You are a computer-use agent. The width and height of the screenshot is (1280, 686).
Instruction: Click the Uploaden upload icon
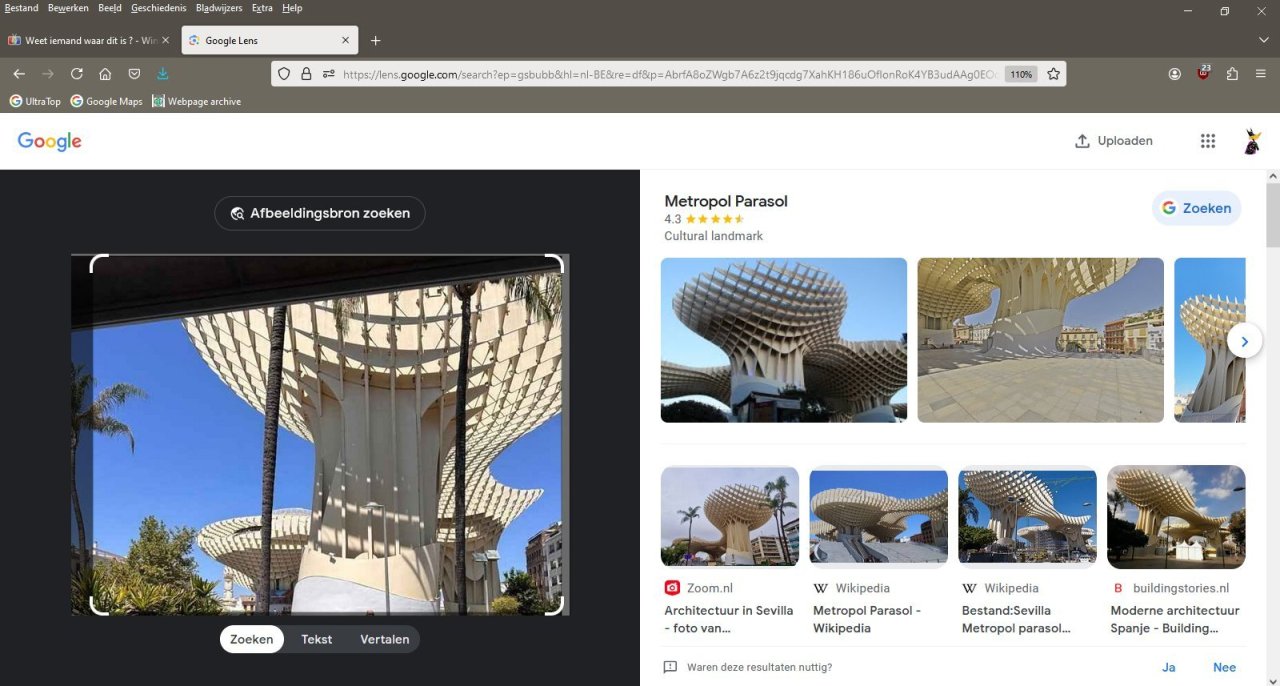1081,140
